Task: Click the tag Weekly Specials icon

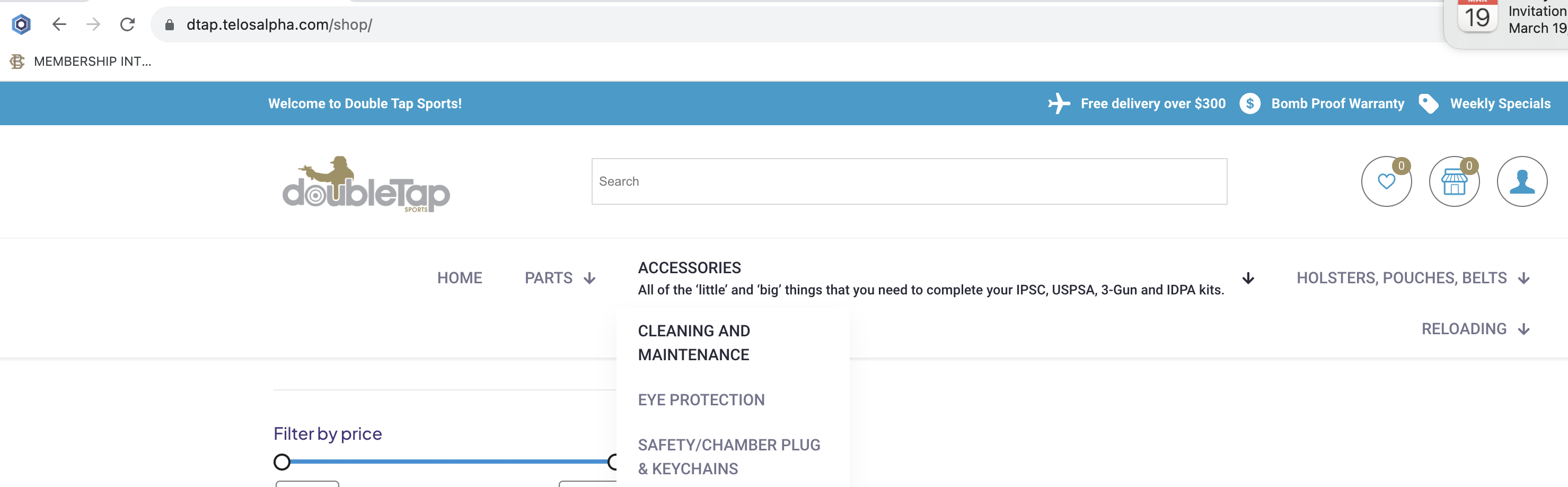Action: point(1428,103)
